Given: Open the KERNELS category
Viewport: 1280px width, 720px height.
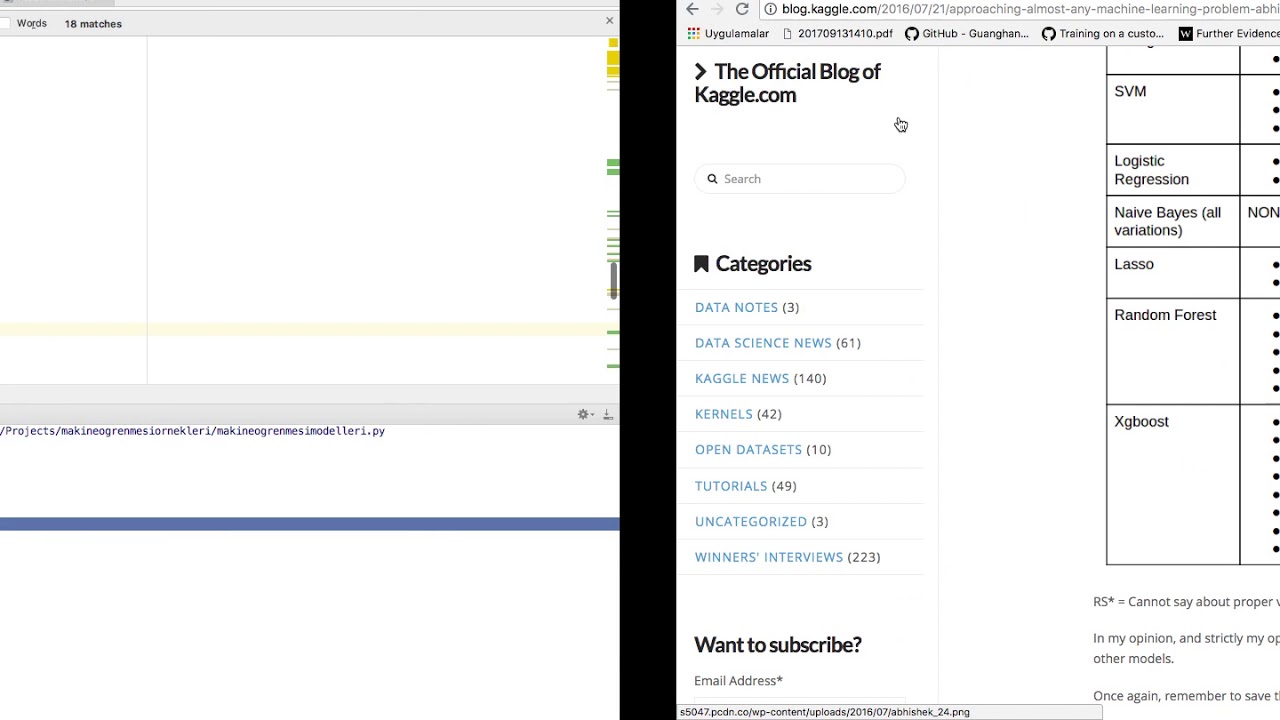Looking at the screenshot, I should point(724,414).
